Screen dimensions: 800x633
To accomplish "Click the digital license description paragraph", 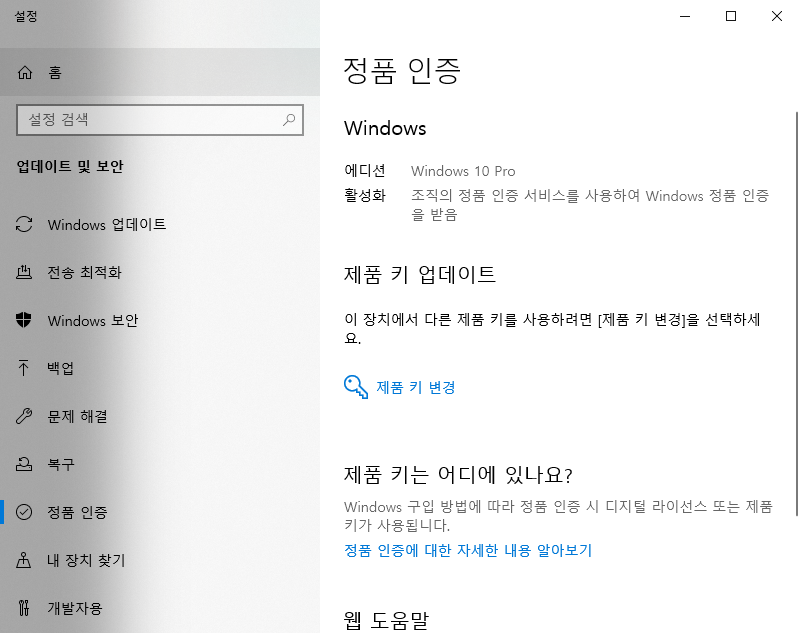I will (x=558, y=516).
